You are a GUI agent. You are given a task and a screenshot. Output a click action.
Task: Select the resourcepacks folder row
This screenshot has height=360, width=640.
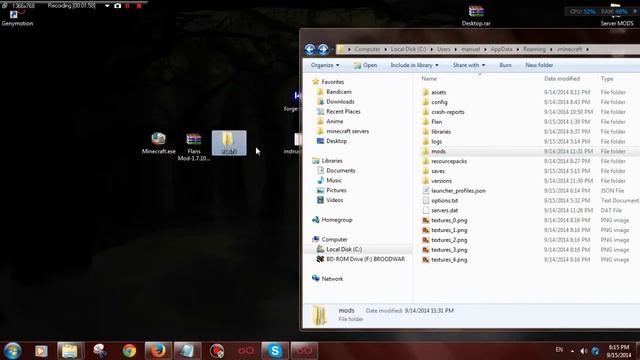530,161
